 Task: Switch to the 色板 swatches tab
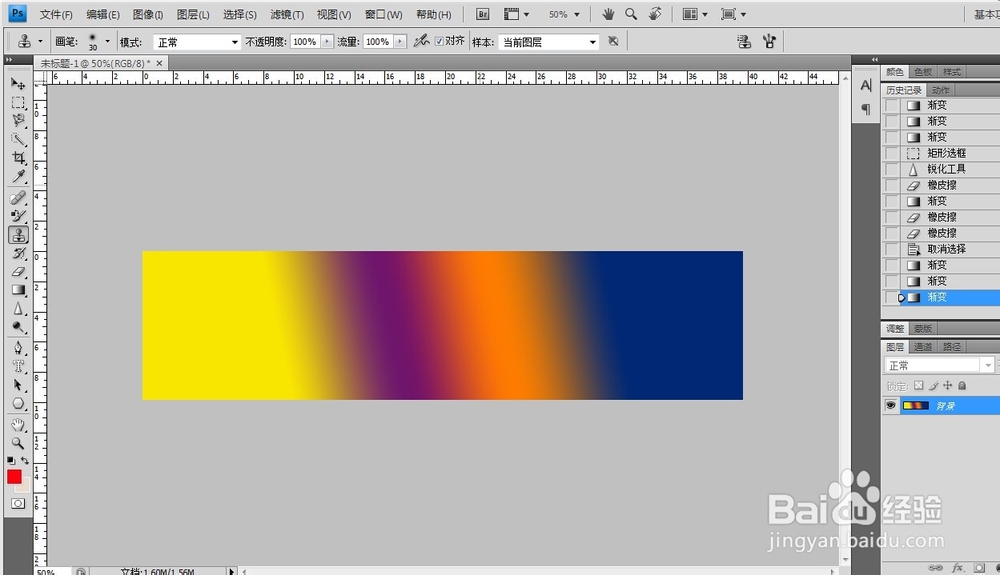point(923,71)
